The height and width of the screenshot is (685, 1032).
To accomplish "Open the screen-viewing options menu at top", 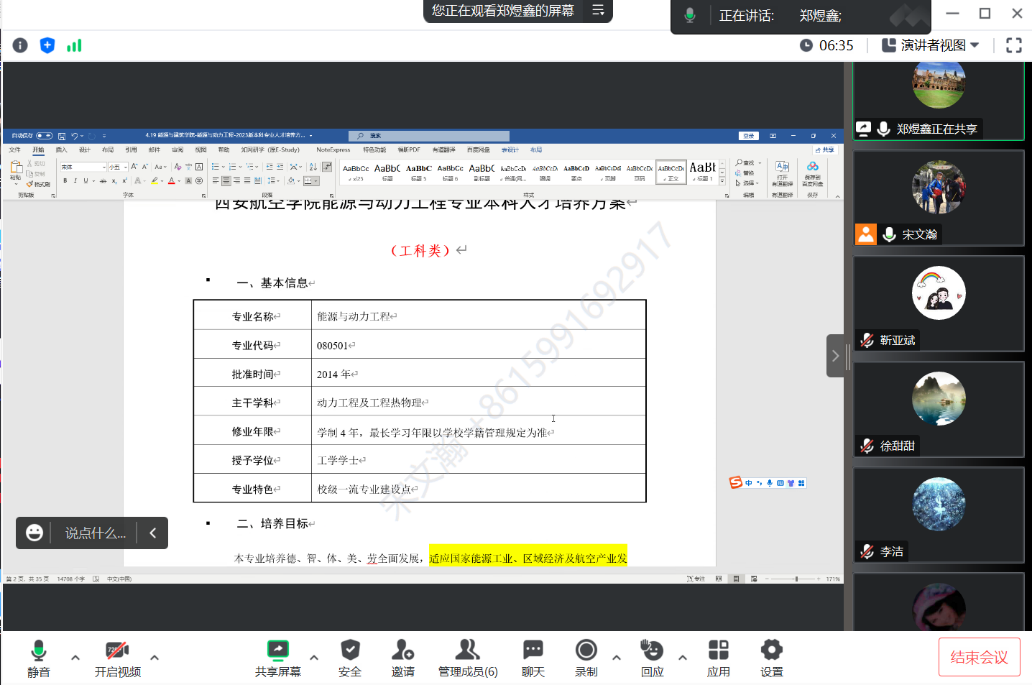I will coord(598,10).
